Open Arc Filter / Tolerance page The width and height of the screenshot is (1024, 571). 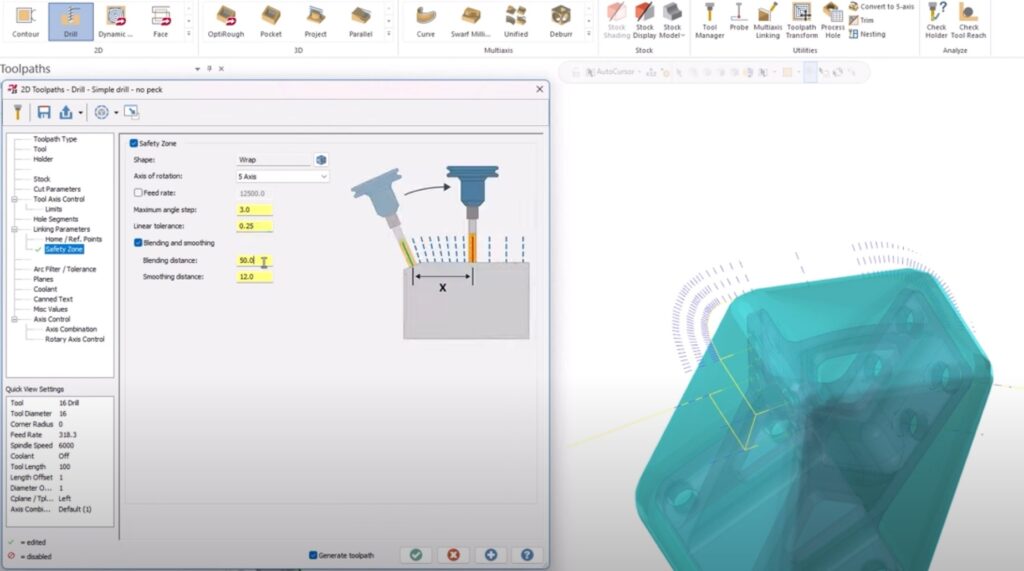[65, 269]
